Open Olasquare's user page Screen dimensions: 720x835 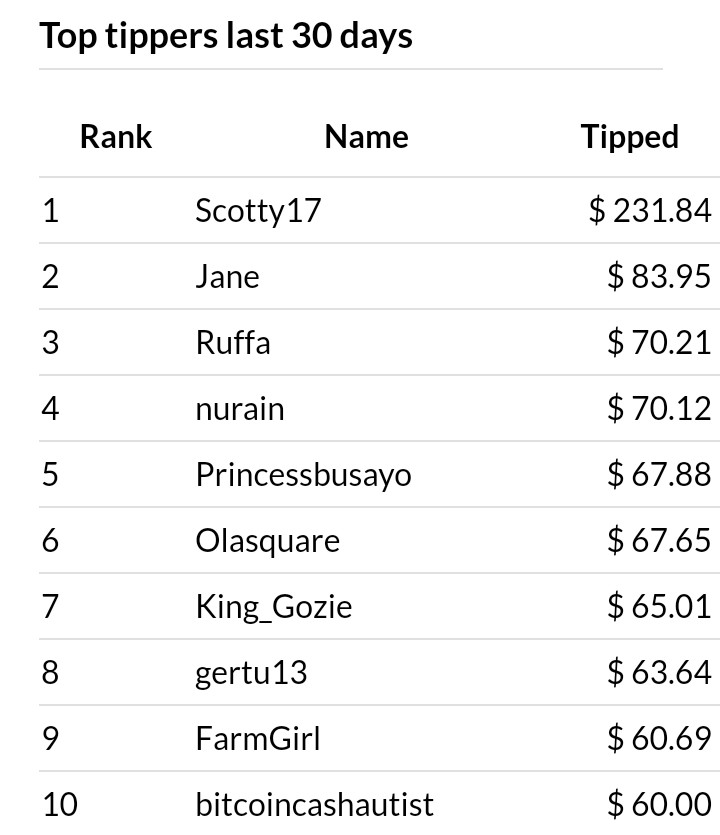click(x=267, y=541)
